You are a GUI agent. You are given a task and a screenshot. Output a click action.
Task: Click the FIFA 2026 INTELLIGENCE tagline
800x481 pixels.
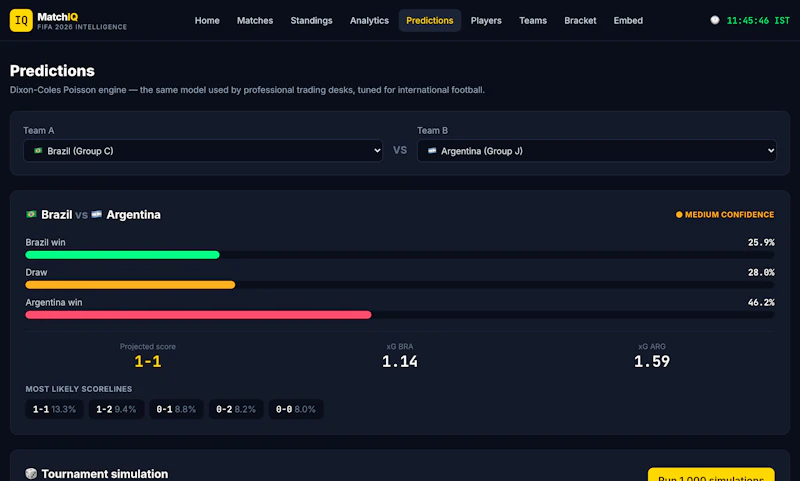82,27
